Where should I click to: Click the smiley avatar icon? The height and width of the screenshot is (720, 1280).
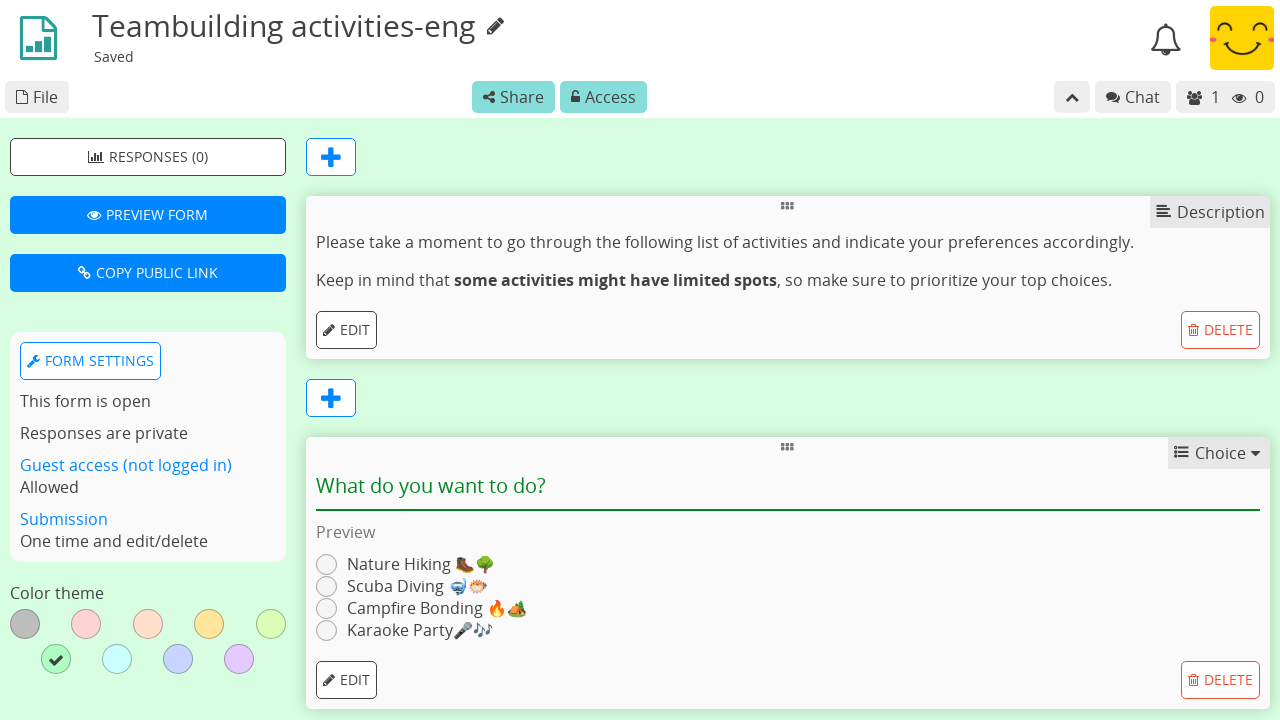(1241, 38)
